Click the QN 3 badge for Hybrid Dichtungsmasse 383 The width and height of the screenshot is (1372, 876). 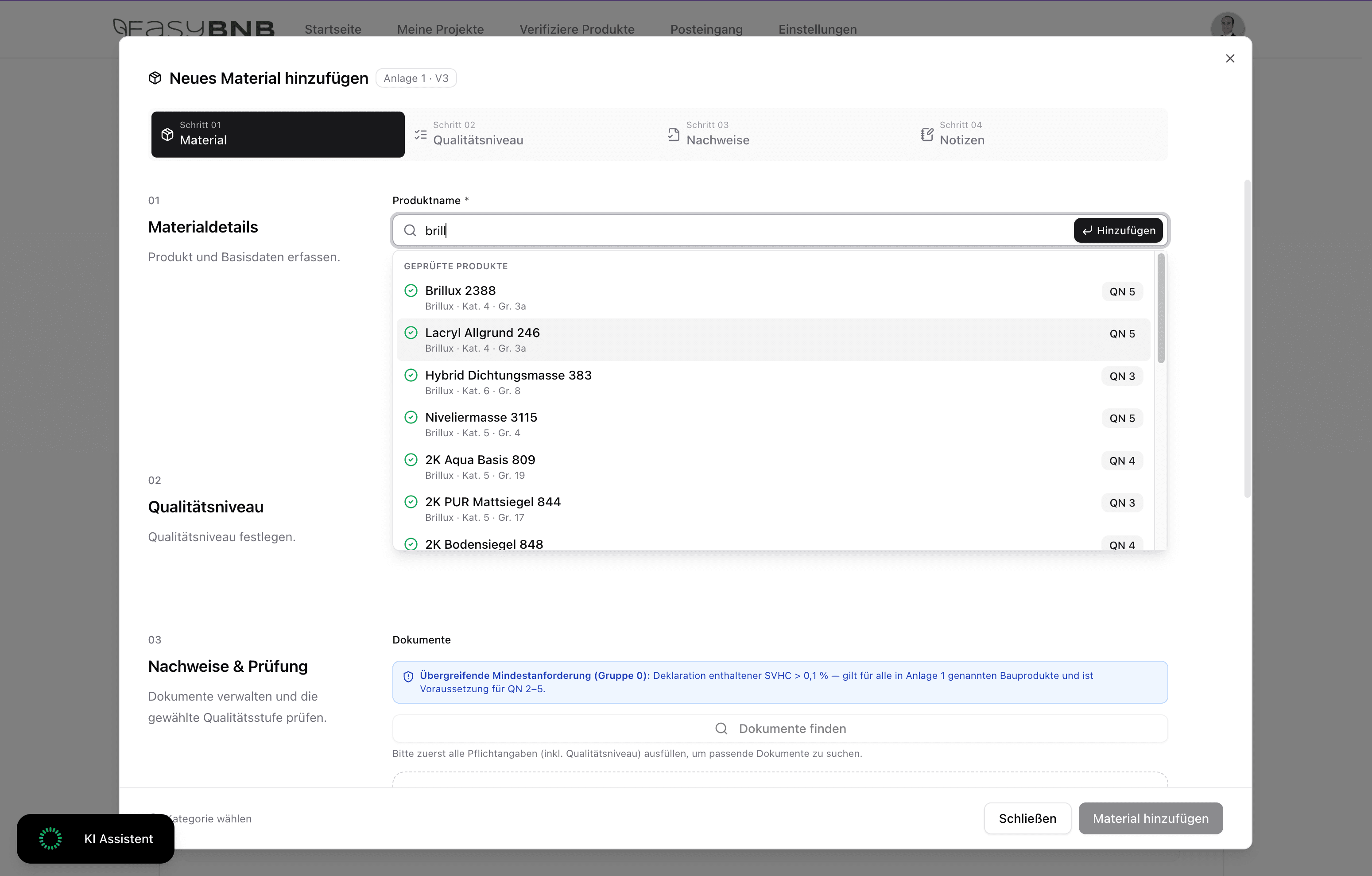(x=1122, y=376)
